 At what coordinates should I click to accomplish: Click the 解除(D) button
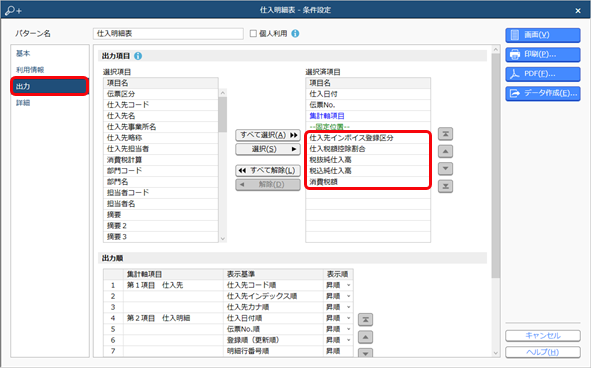[268, 185]
